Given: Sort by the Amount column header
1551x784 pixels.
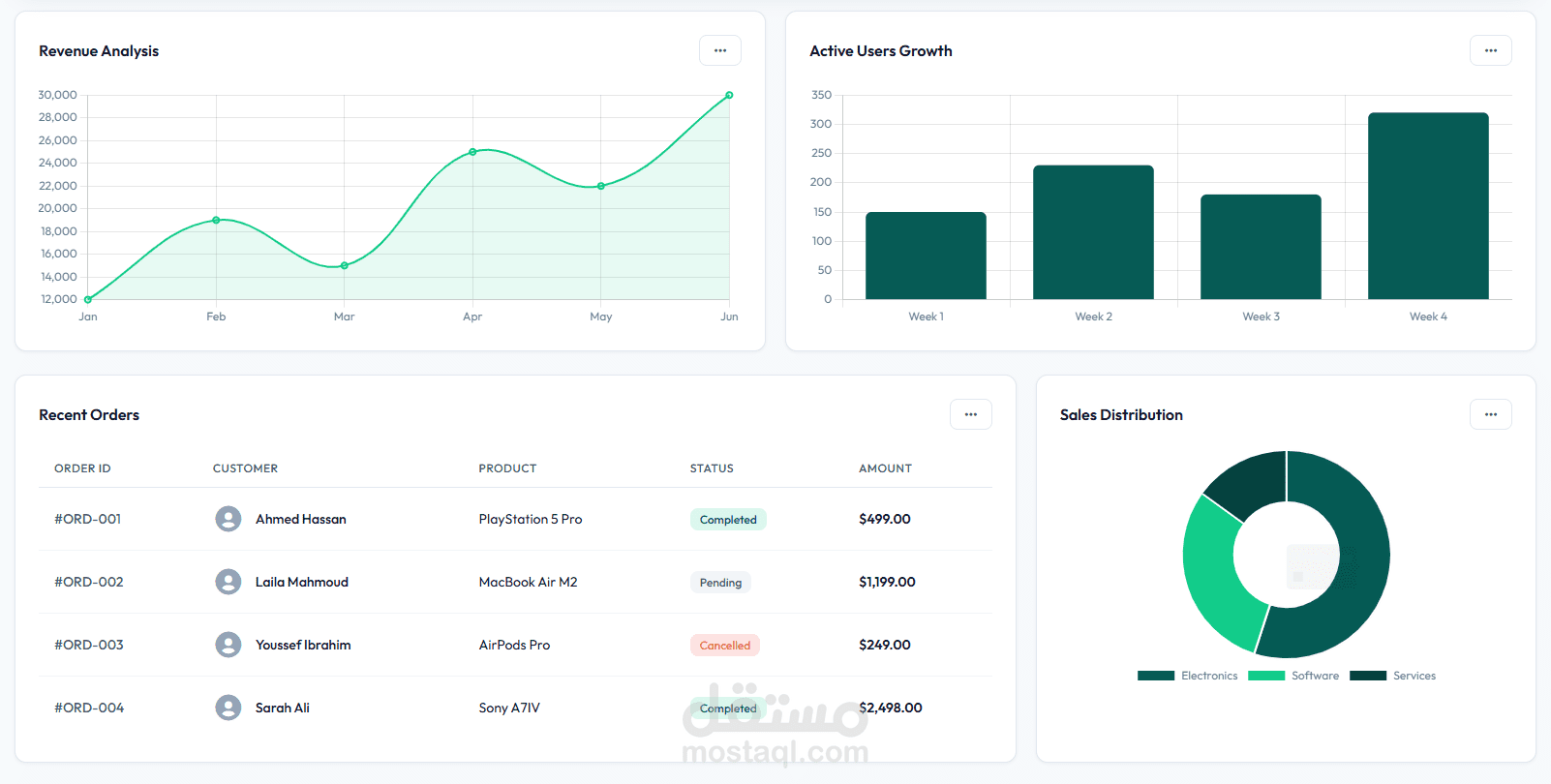Looking at the screenshot, I should [885, 468].
